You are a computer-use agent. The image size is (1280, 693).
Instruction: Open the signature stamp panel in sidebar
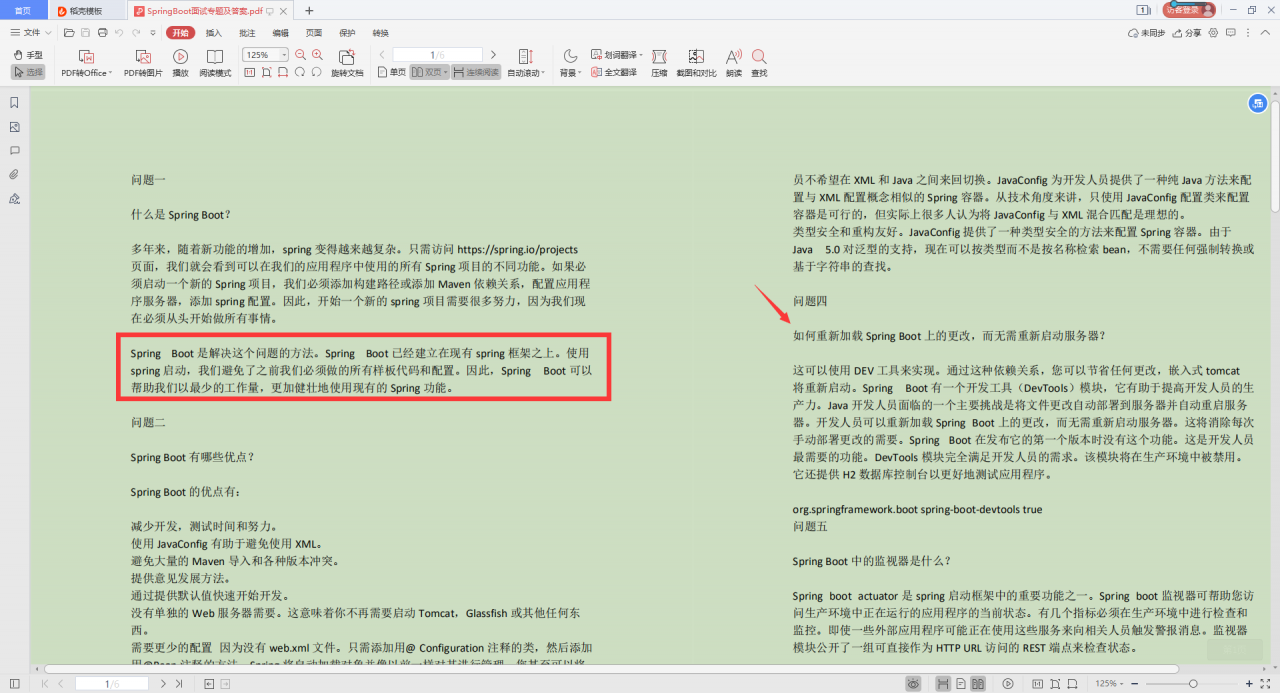click(14, 199)
